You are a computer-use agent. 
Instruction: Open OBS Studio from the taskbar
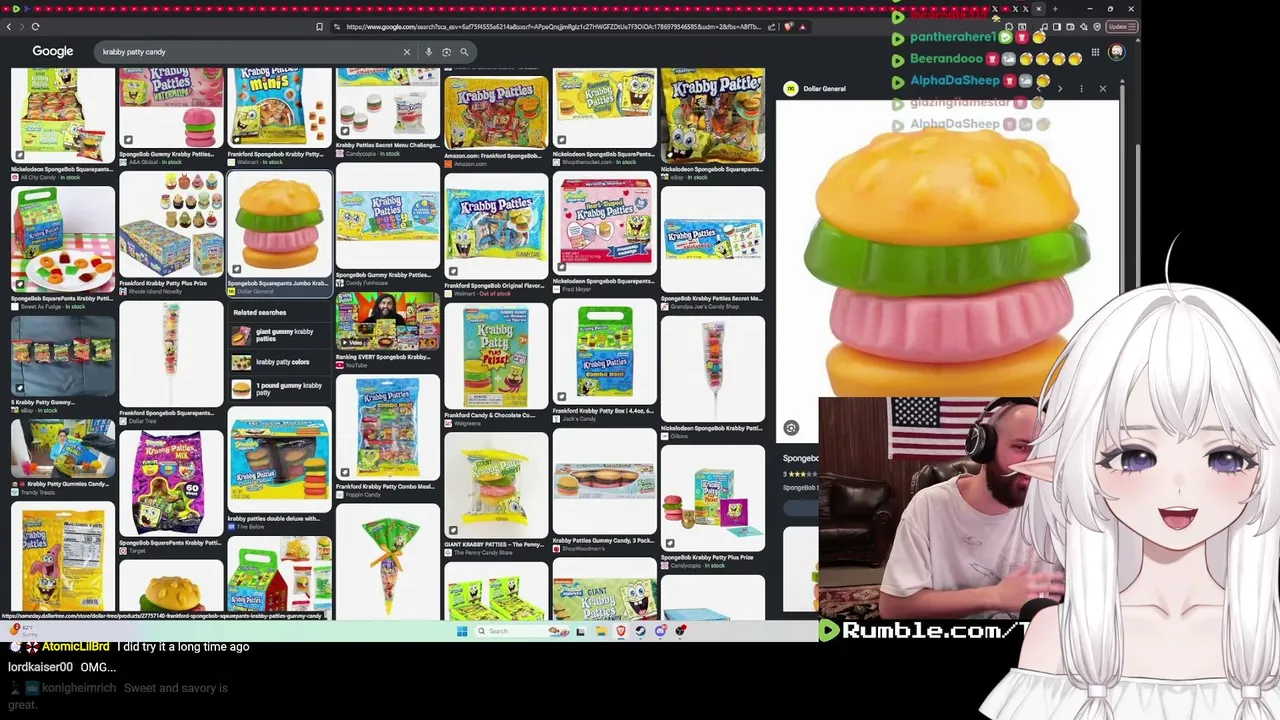coord(681,631)
